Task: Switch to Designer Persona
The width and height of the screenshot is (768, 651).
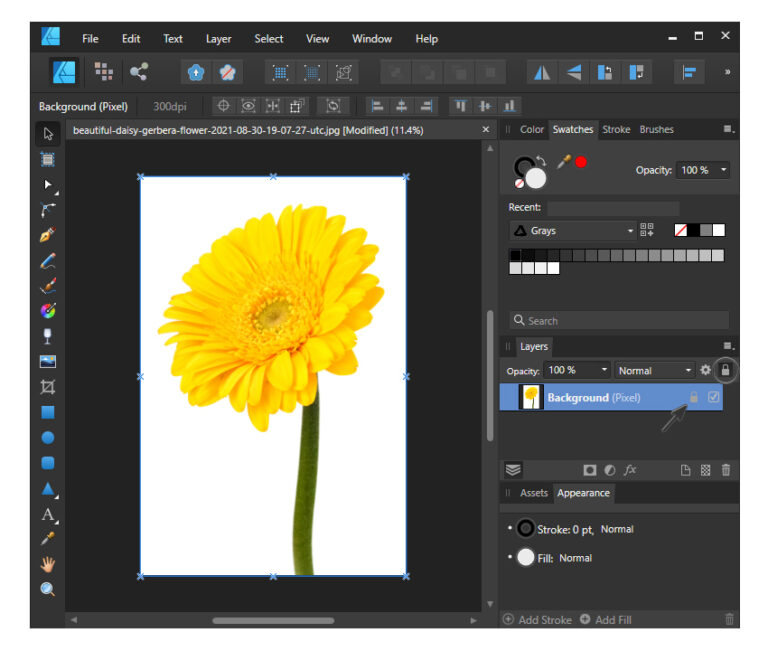Action: (x=64, y=72)
